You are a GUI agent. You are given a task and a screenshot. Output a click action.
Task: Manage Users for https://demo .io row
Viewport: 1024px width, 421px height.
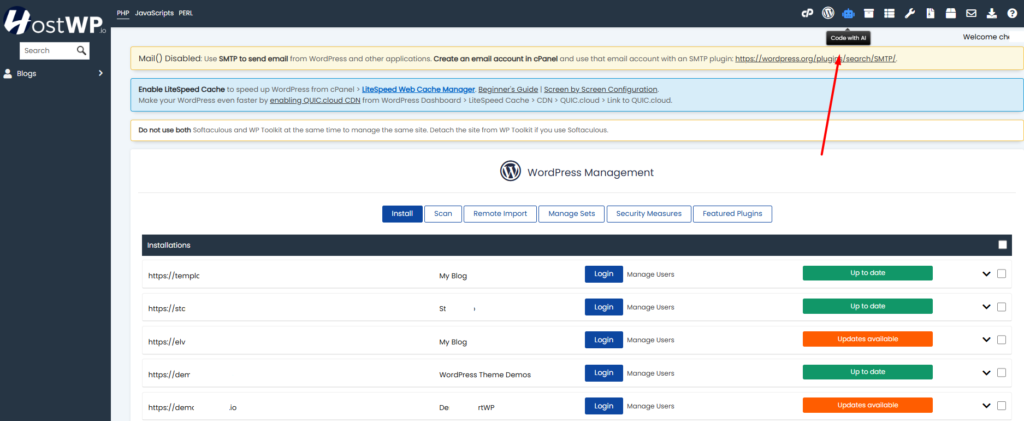[x=650, y=406]
